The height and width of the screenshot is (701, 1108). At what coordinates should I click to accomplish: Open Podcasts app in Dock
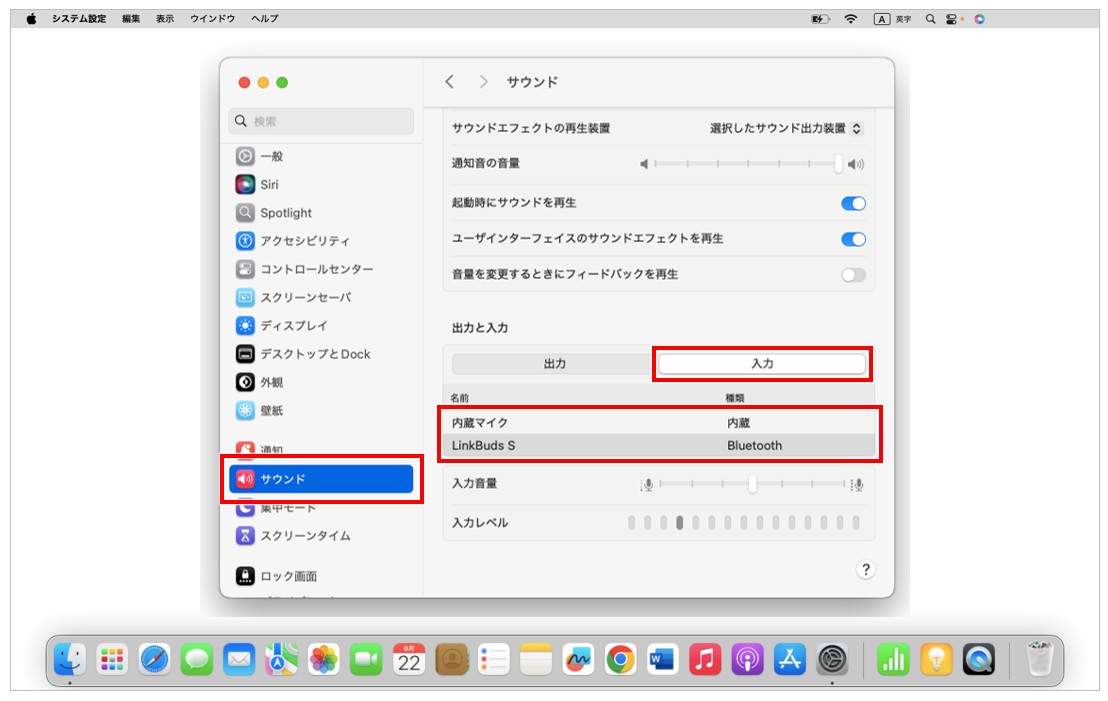[x=747, y=660]
